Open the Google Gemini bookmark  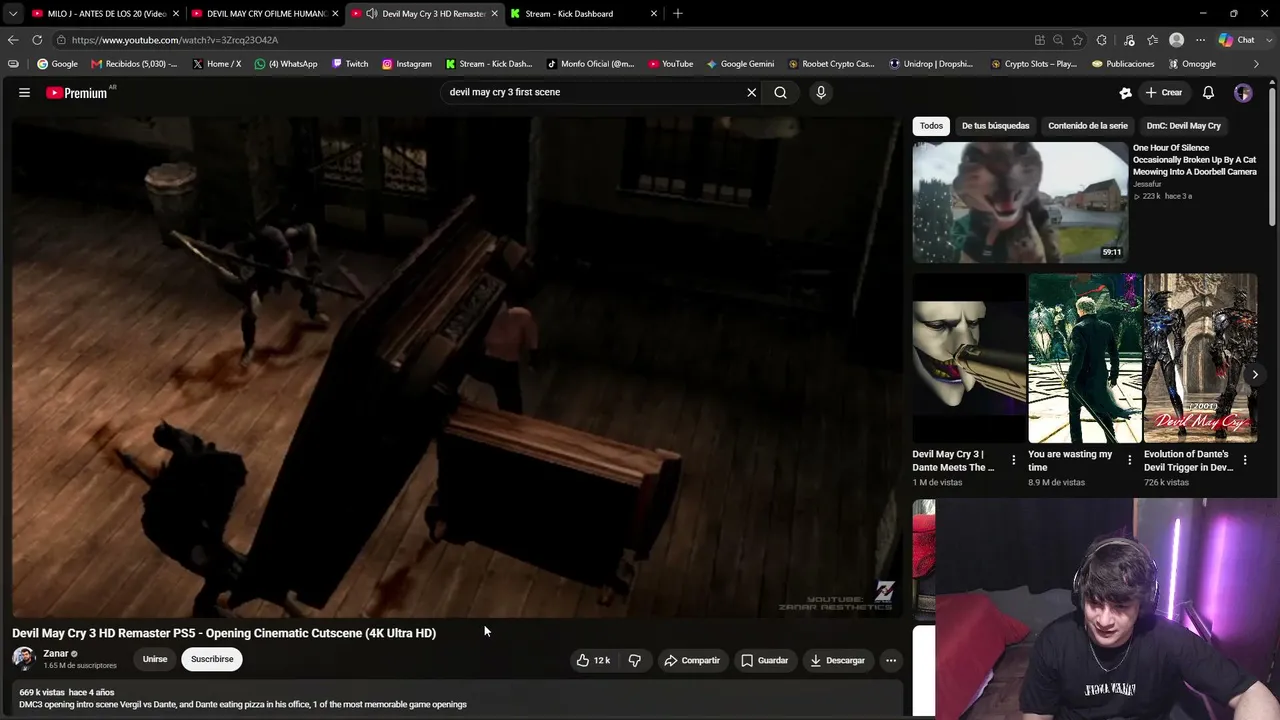coord(740,64)
